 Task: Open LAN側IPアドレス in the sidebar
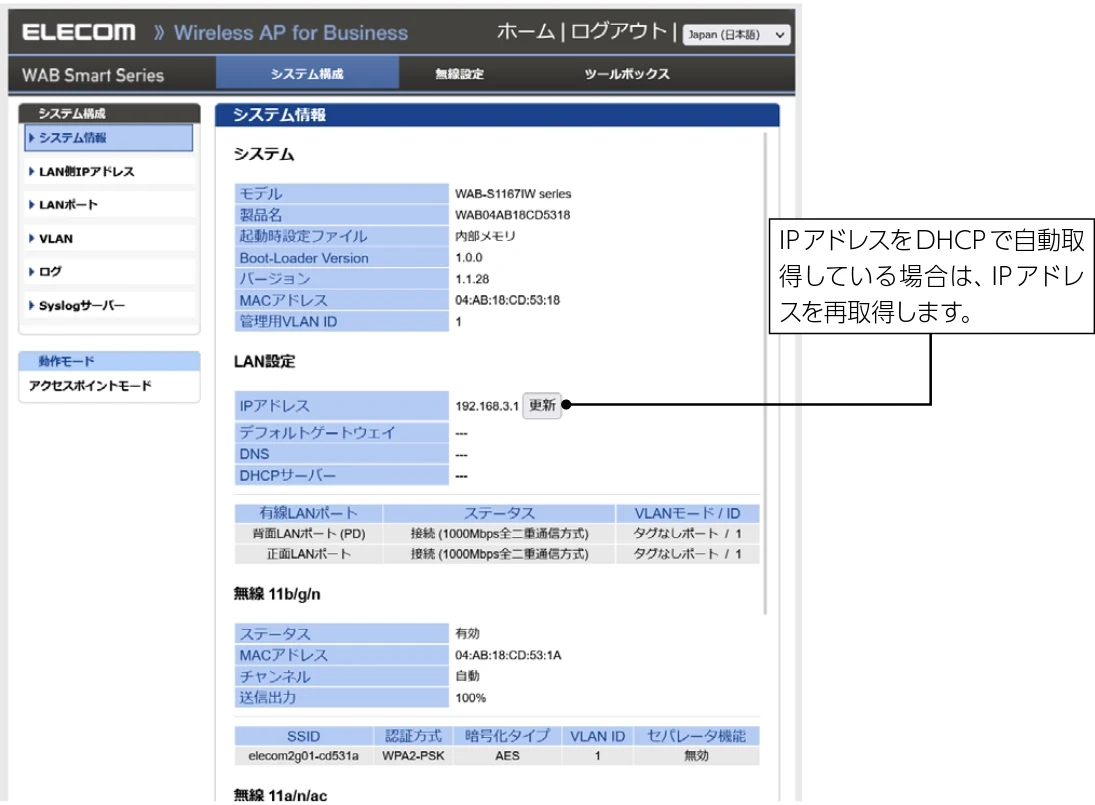click(x=109, y=171)
